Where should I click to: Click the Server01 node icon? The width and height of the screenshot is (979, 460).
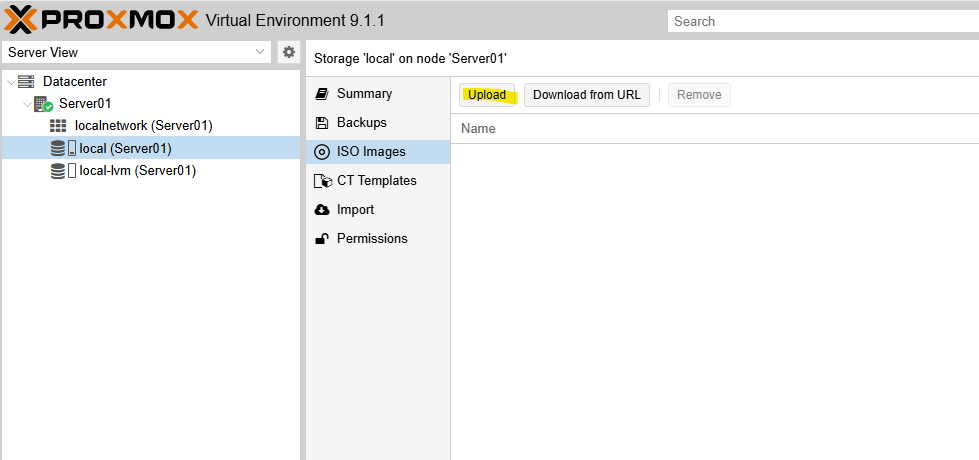[x=43, y=104]
